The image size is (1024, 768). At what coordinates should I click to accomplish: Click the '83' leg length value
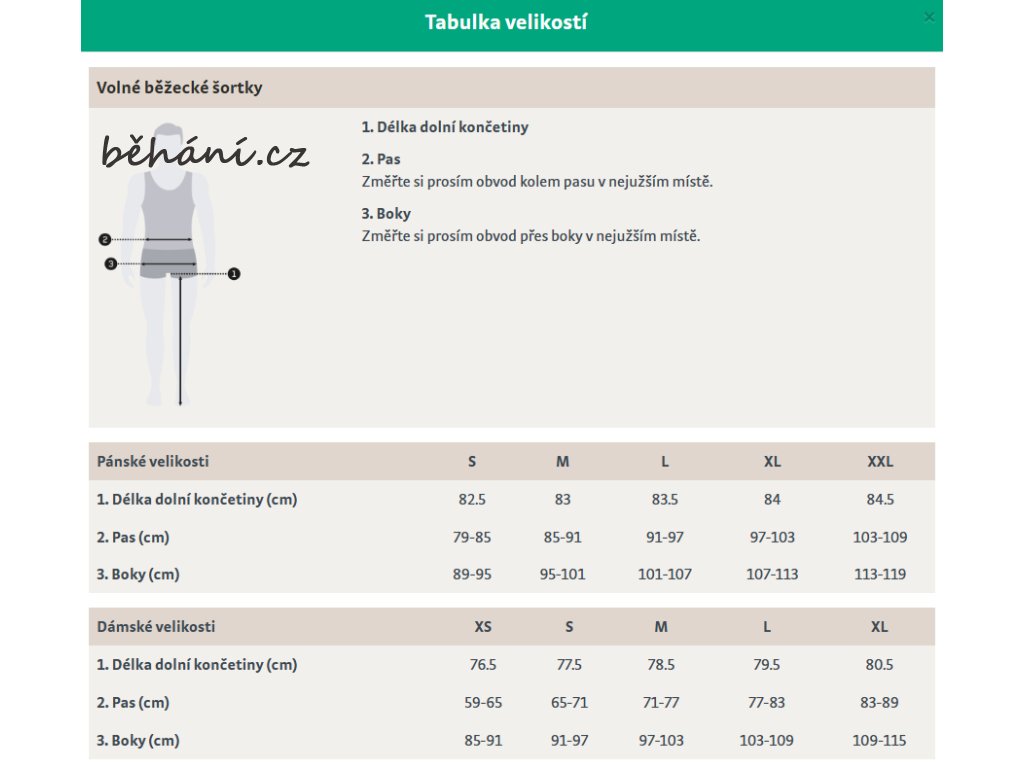(x=562, y=500)
